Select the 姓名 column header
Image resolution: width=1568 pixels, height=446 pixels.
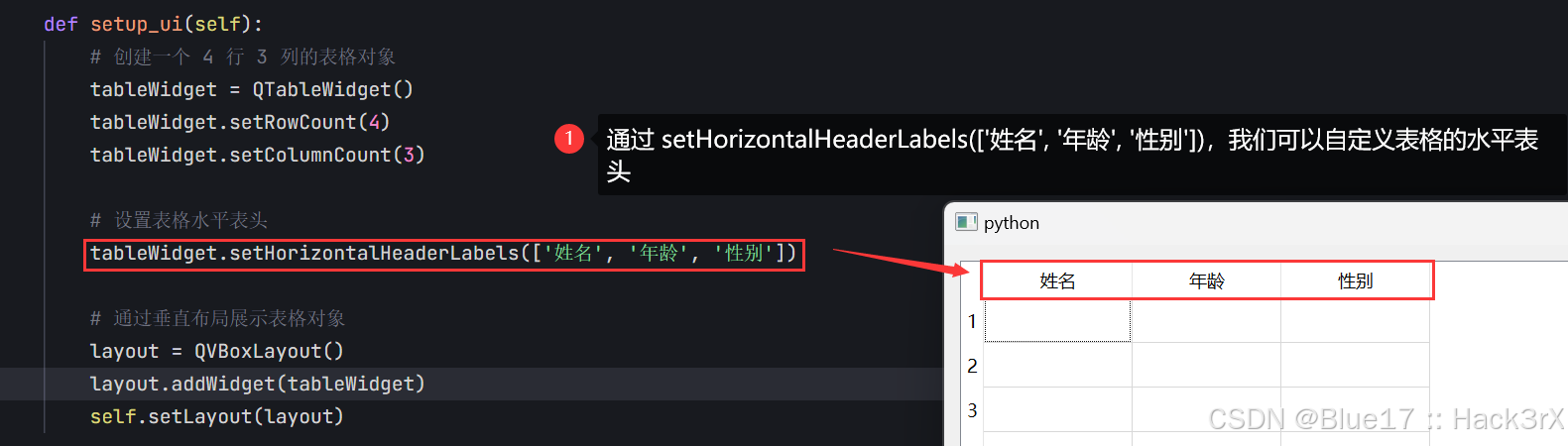1057,280
